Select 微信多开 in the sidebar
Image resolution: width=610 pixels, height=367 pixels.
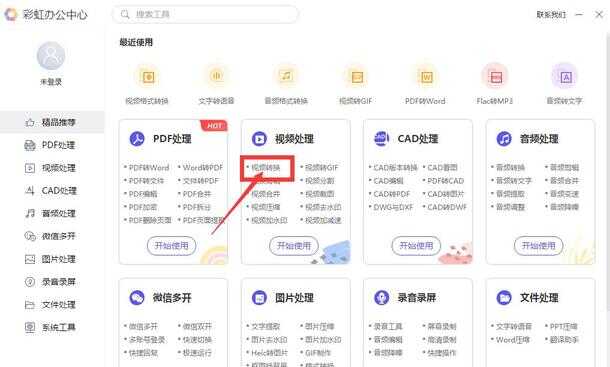coord(52,236)
